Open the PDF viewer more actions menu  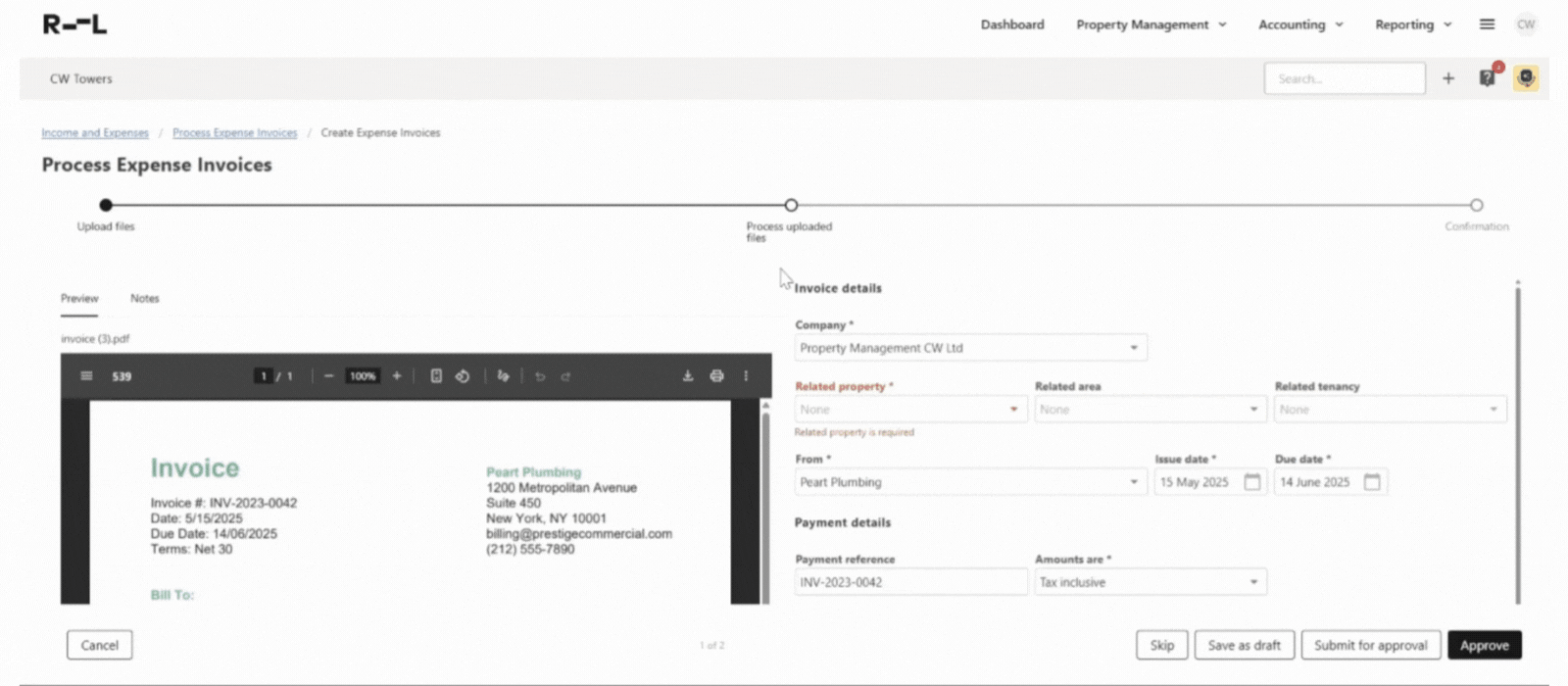[746, 376]
